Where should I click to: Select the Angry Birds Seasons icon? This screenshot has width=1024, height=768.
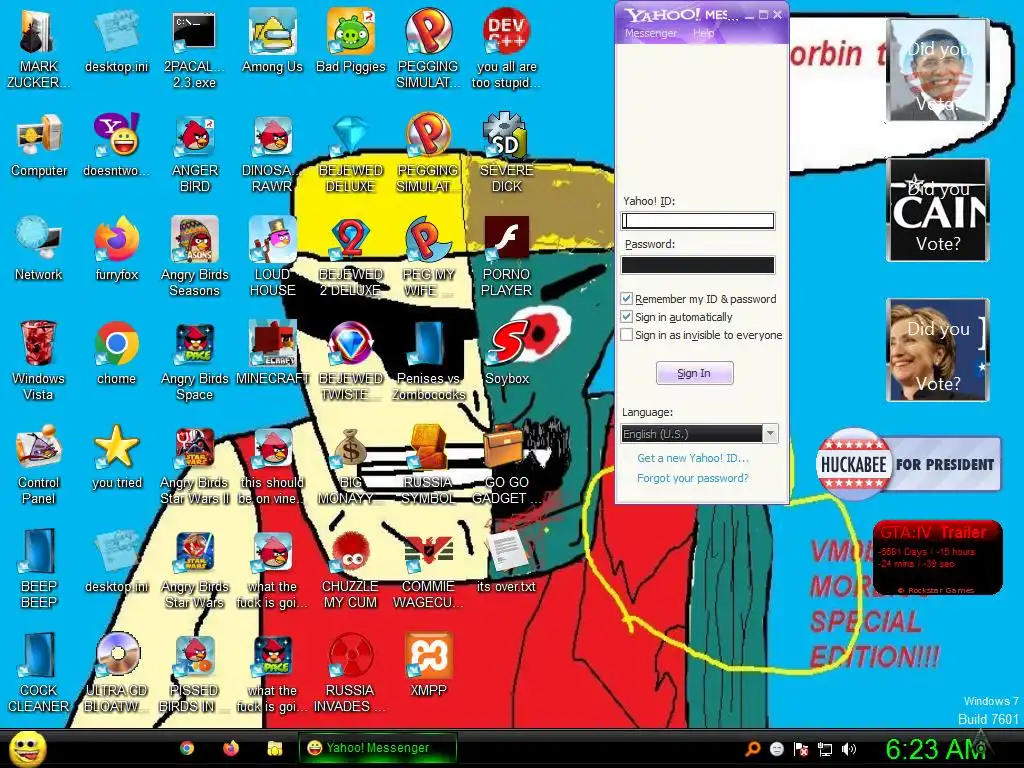[x=194, y=257]
